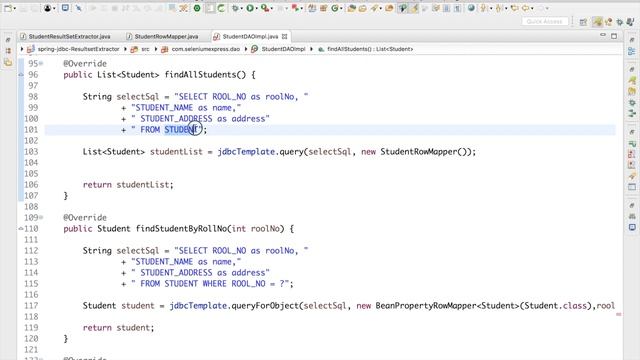Click the Run with coverage icon
The height and width of the screenshot is (360, 640).
click(x=265, y=8)
